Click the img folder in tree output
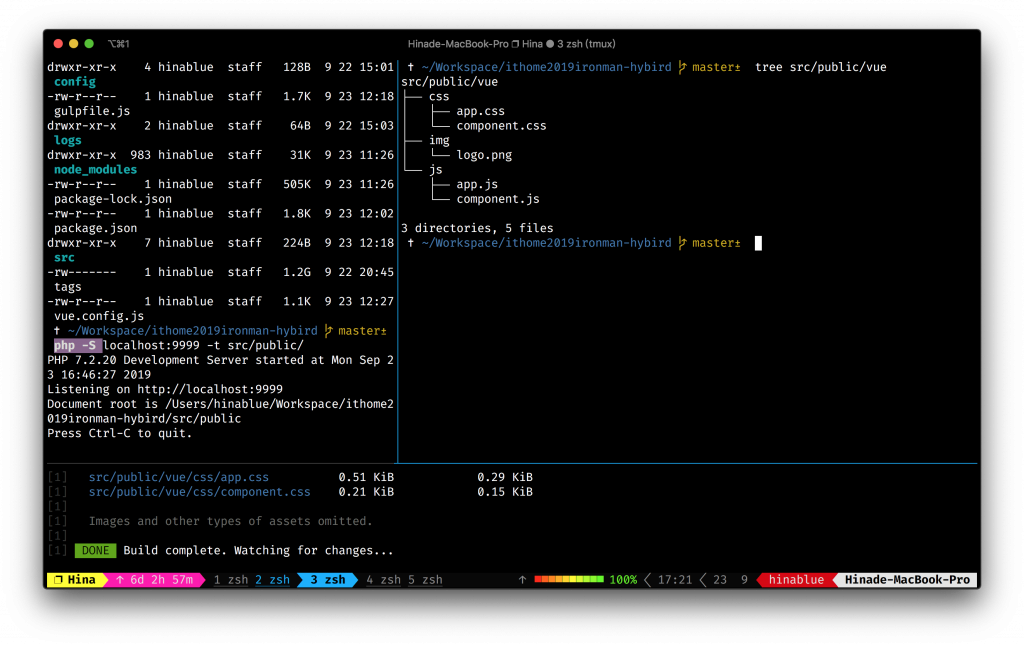The height and width of the screenshot is (646, 1024). (x=439, y=140)
